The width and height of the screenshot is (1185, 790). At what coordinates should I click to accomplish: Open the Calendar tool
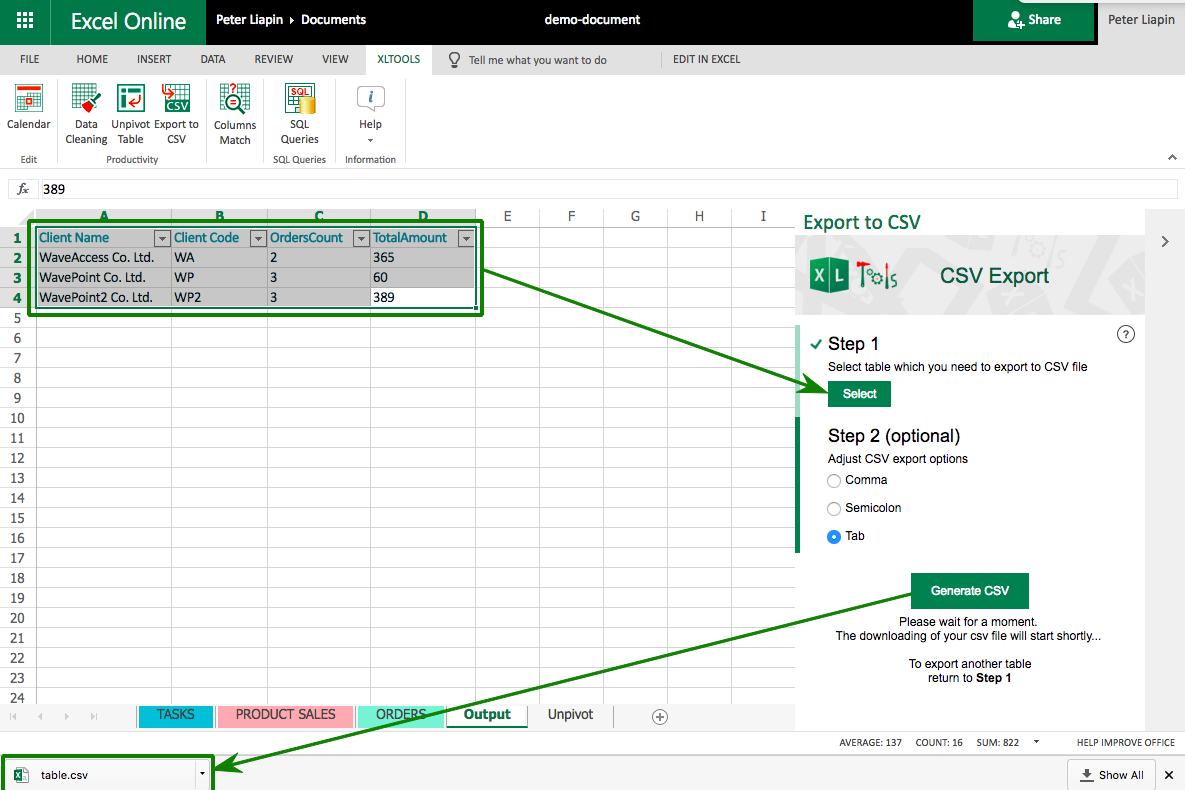click(29, 107)
